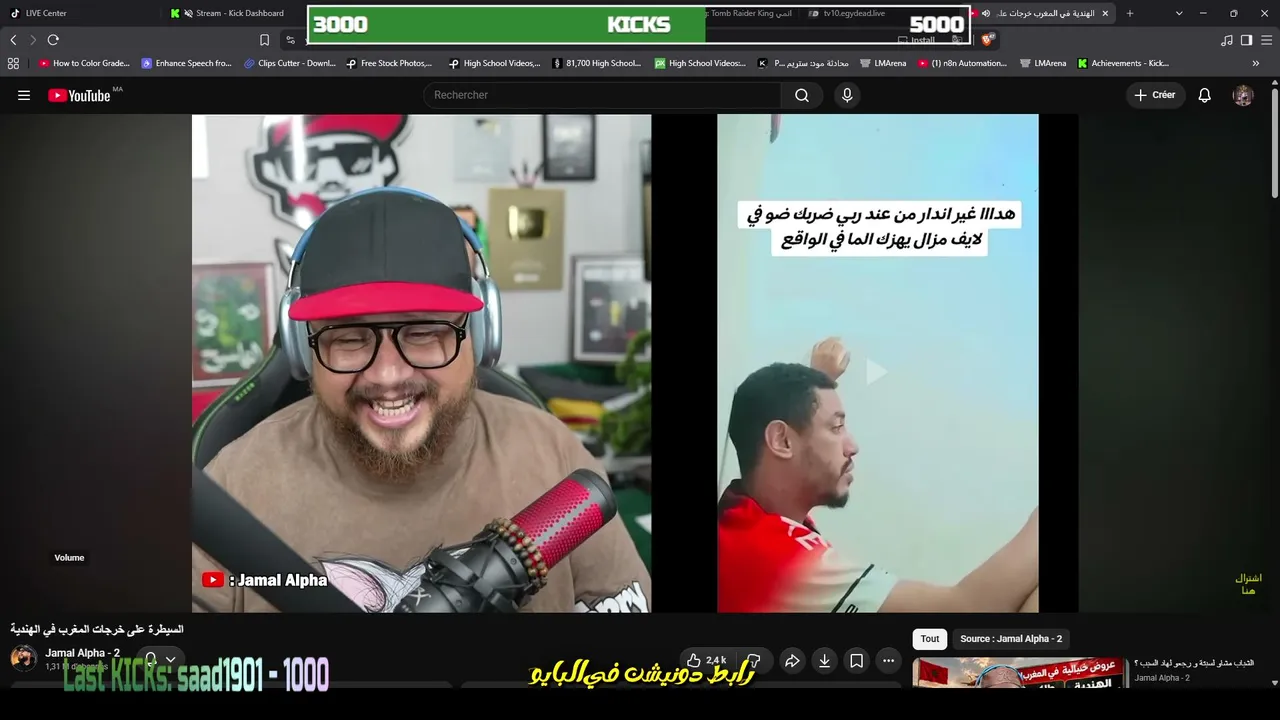1280x720 pixels.
Task: Open the site settings icon in the address bar
Action: [290, 40]
